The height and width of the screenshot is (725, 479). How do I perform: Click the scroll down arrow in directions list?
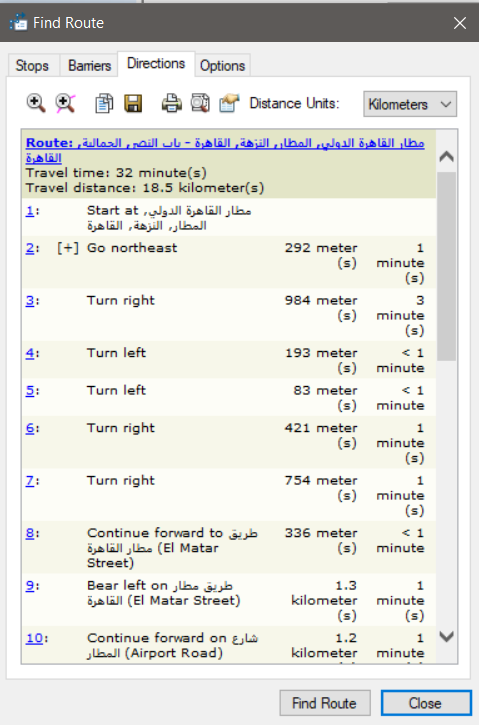[x=447, y=637]
